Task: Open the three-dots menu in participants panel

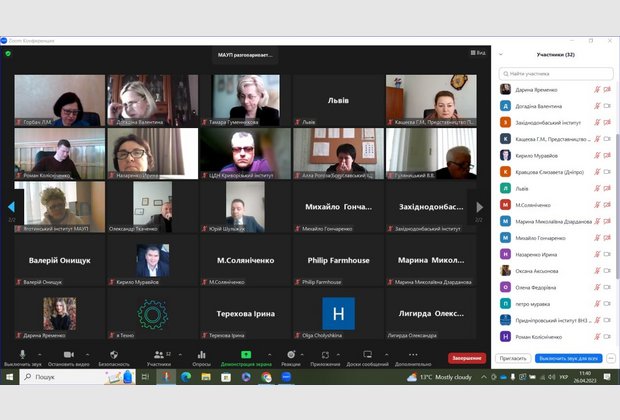Action: (609, 357)
